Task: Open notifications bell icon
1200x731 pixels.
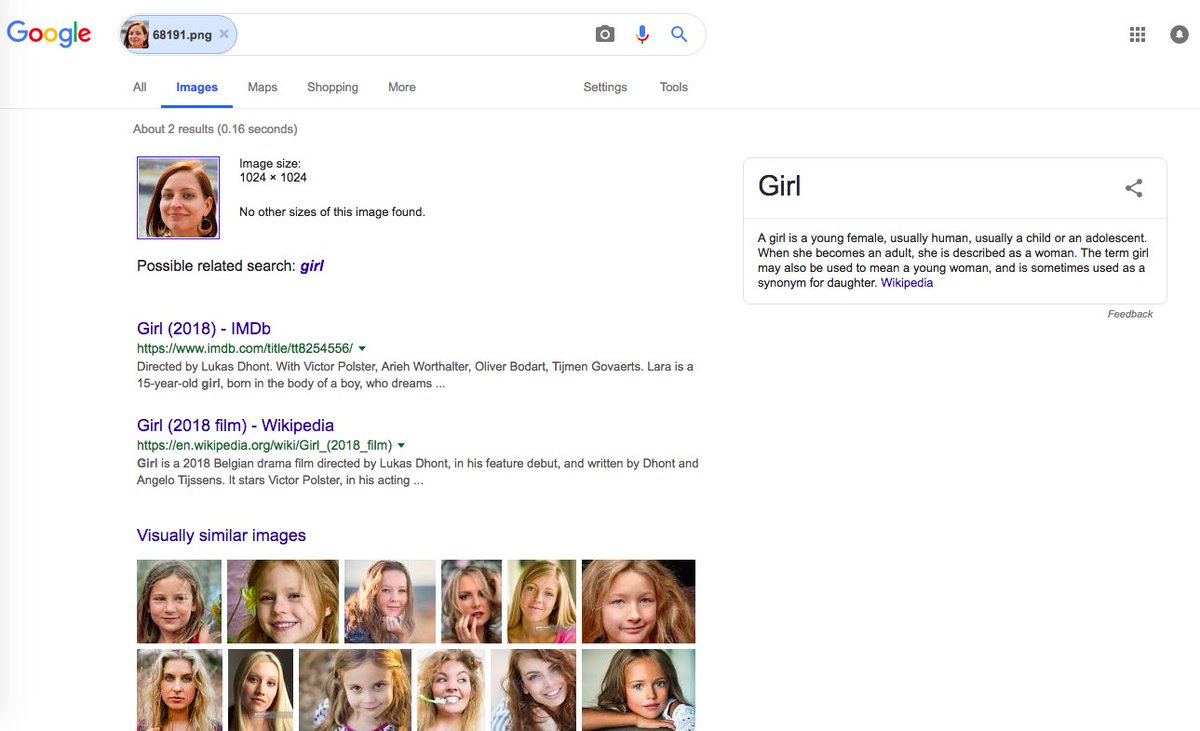Action: pyautogui.click(x=1179, y=34)
